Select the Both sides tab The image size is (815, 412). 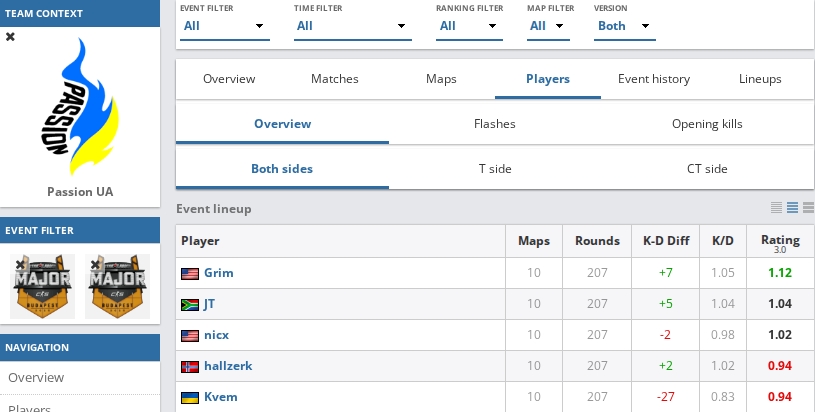(x=282, y=169)
